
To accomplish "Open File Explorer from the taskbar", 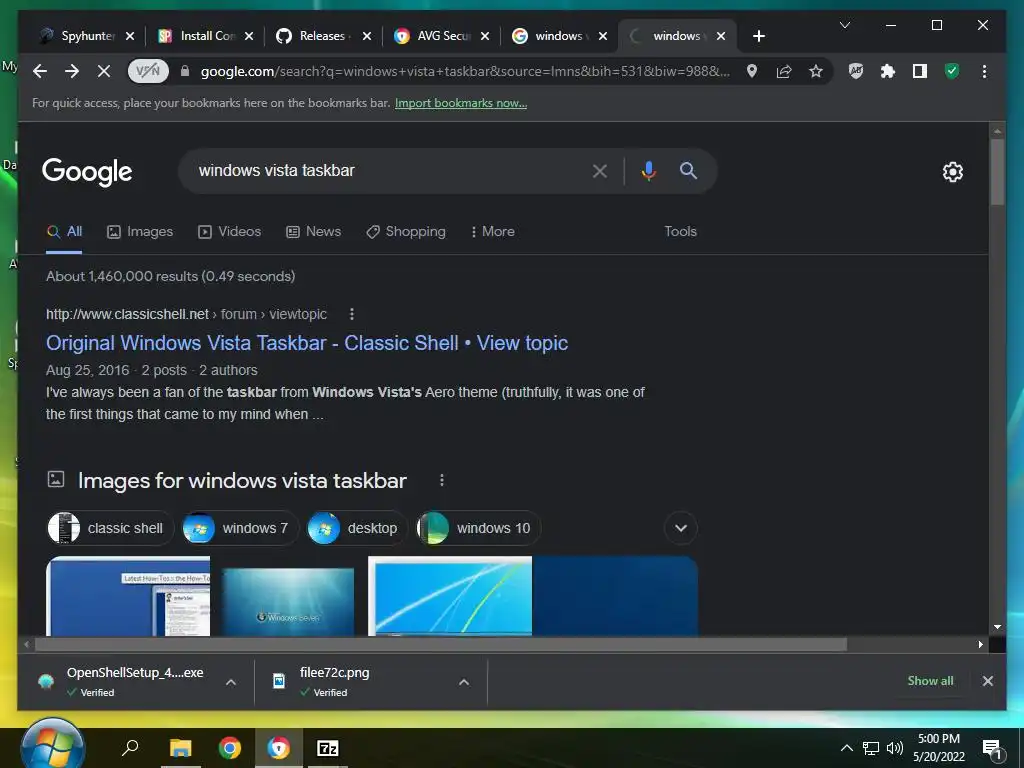I will pyautogui.click(x=180, y=748).
